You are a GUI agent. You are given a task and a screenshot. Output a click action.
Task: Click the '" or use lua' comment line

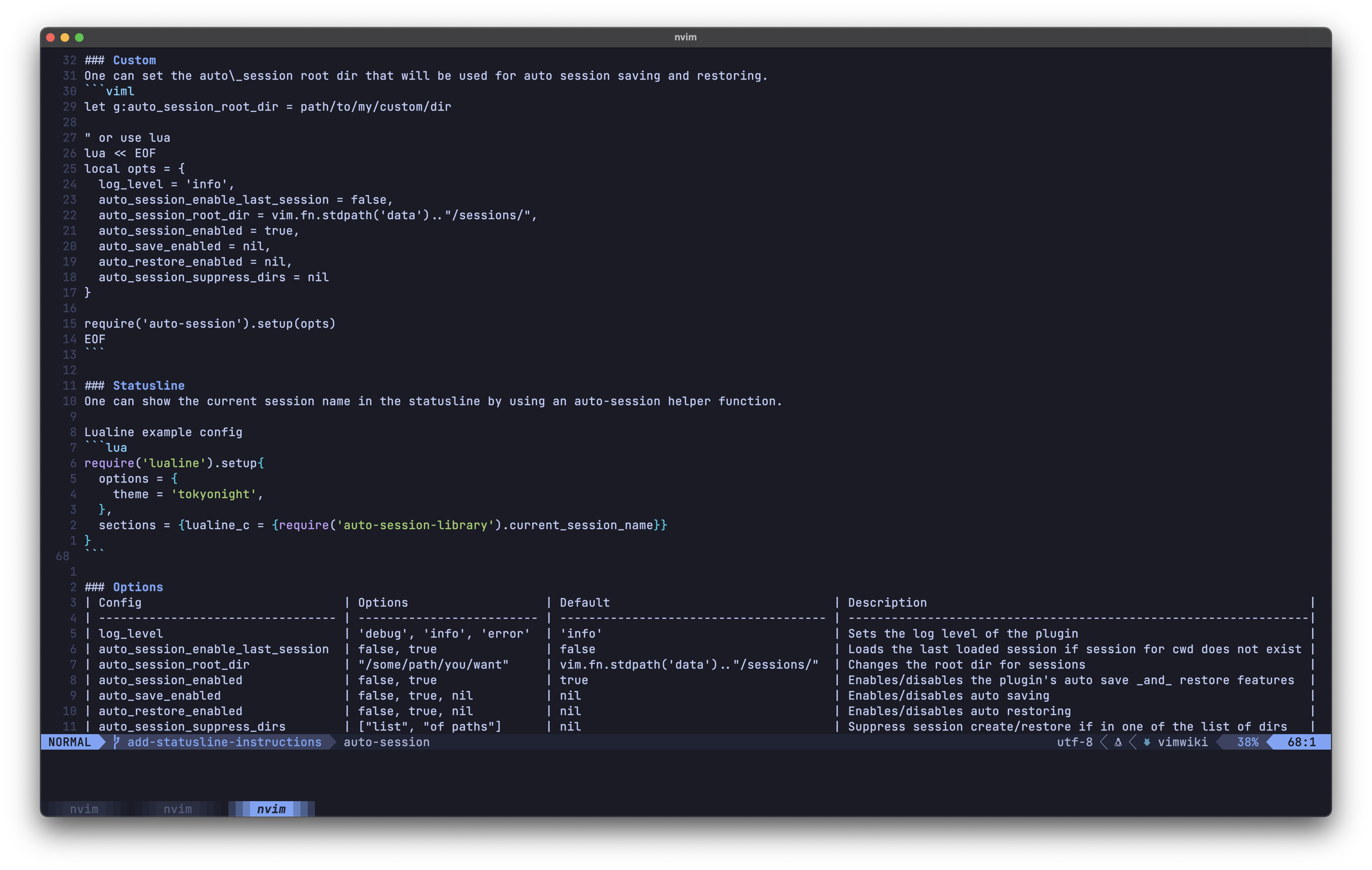pos(127,138)
